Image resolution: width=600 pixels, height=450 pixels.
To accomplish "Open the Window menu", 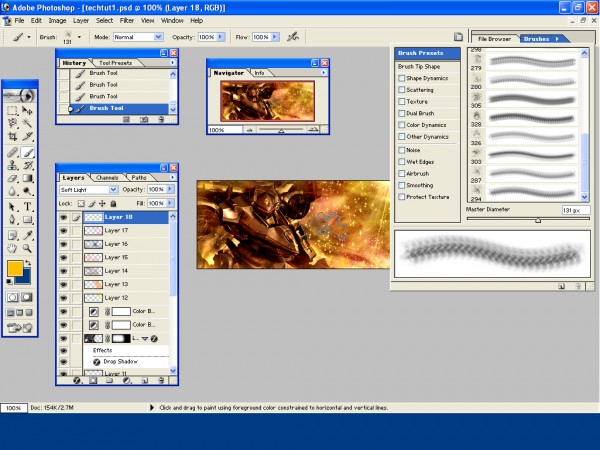I will click(x=172, y=21).
